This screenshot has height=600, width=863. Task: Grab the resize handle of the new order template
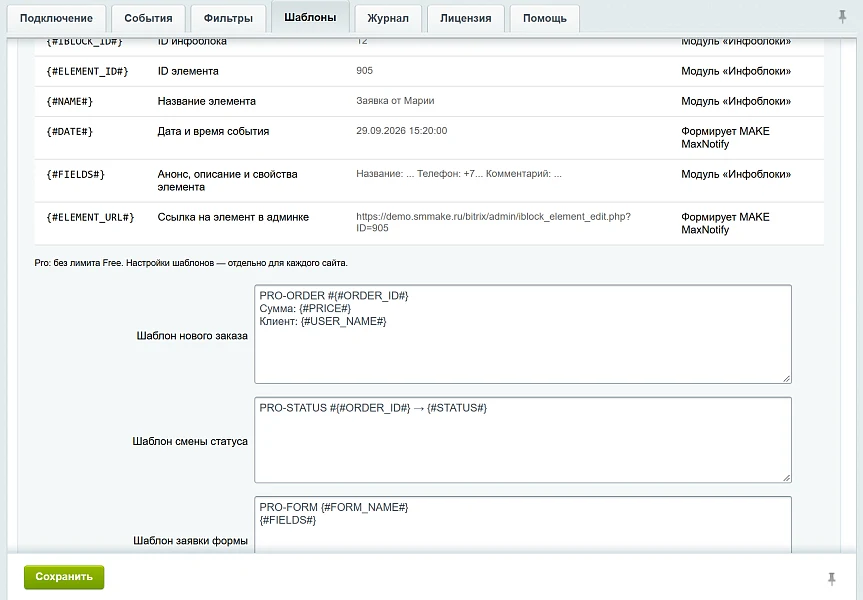[x=786, y=378]
